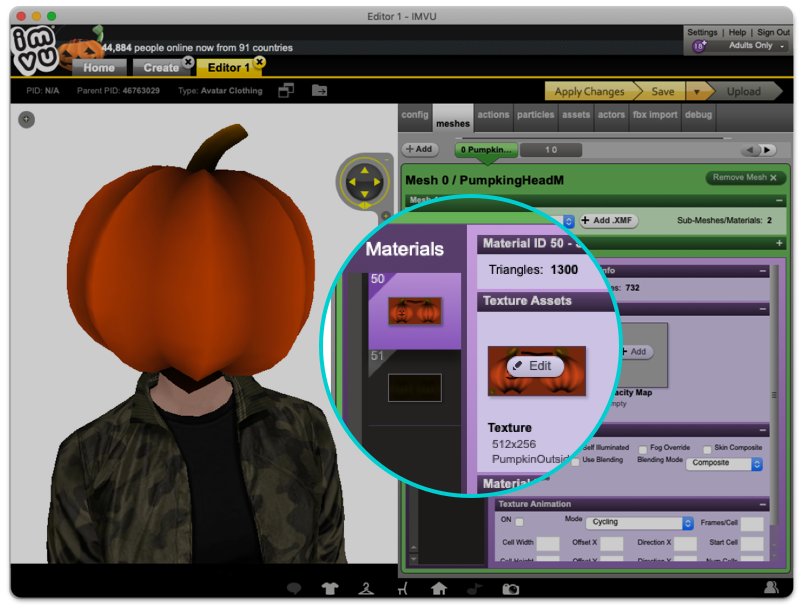This screenshot has width=801, height=607.
Task: Turn ON texture animation checkbox
Action: pyautogui.click(x=520, y=522)
